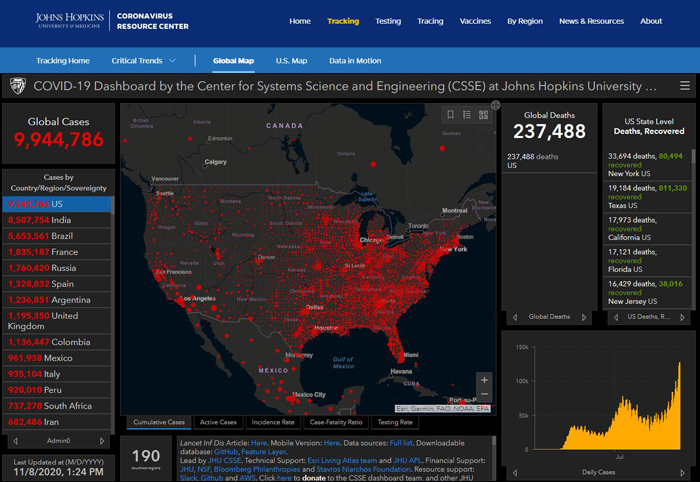The image size is (700, 482).
Task: Click the Coronavirus Resource Center link
Action: click(153, 21)
